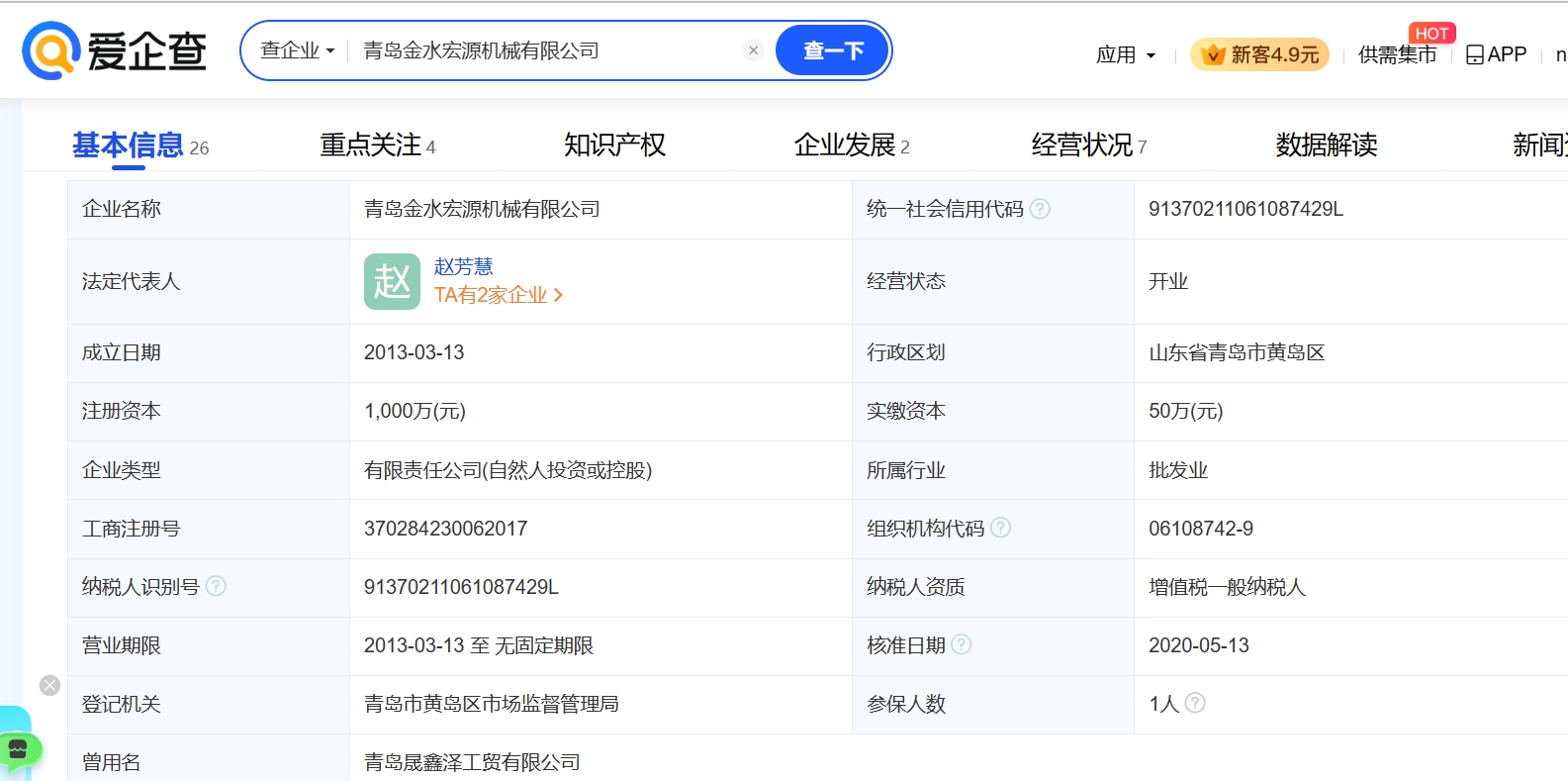Select establishment date 2013-03-13
The height and width of the screenshot is (781, 1568).
coord(414,352)
